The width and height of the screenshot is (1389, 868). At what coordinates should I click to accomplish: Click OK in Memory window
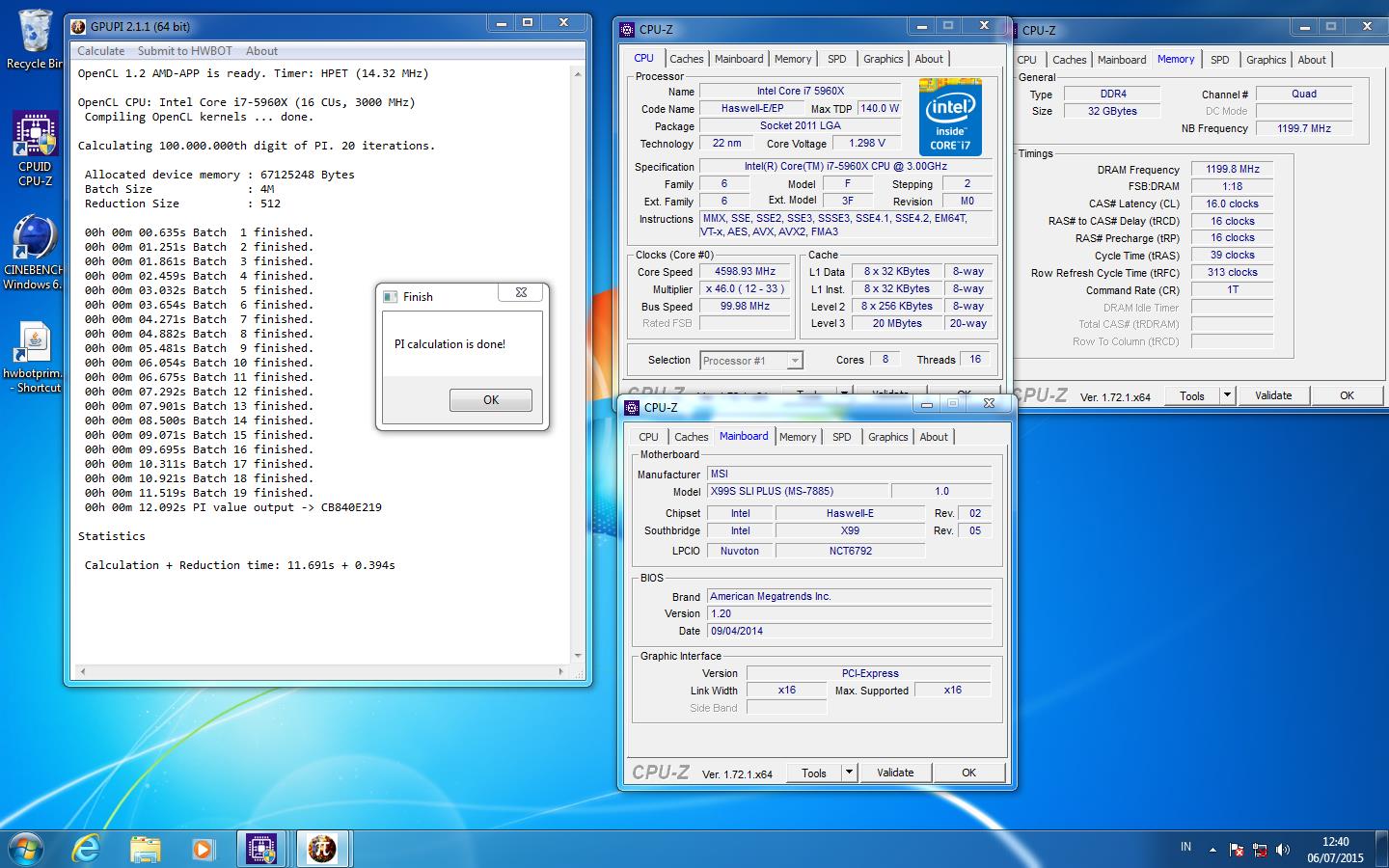[x=1348, y=395]
